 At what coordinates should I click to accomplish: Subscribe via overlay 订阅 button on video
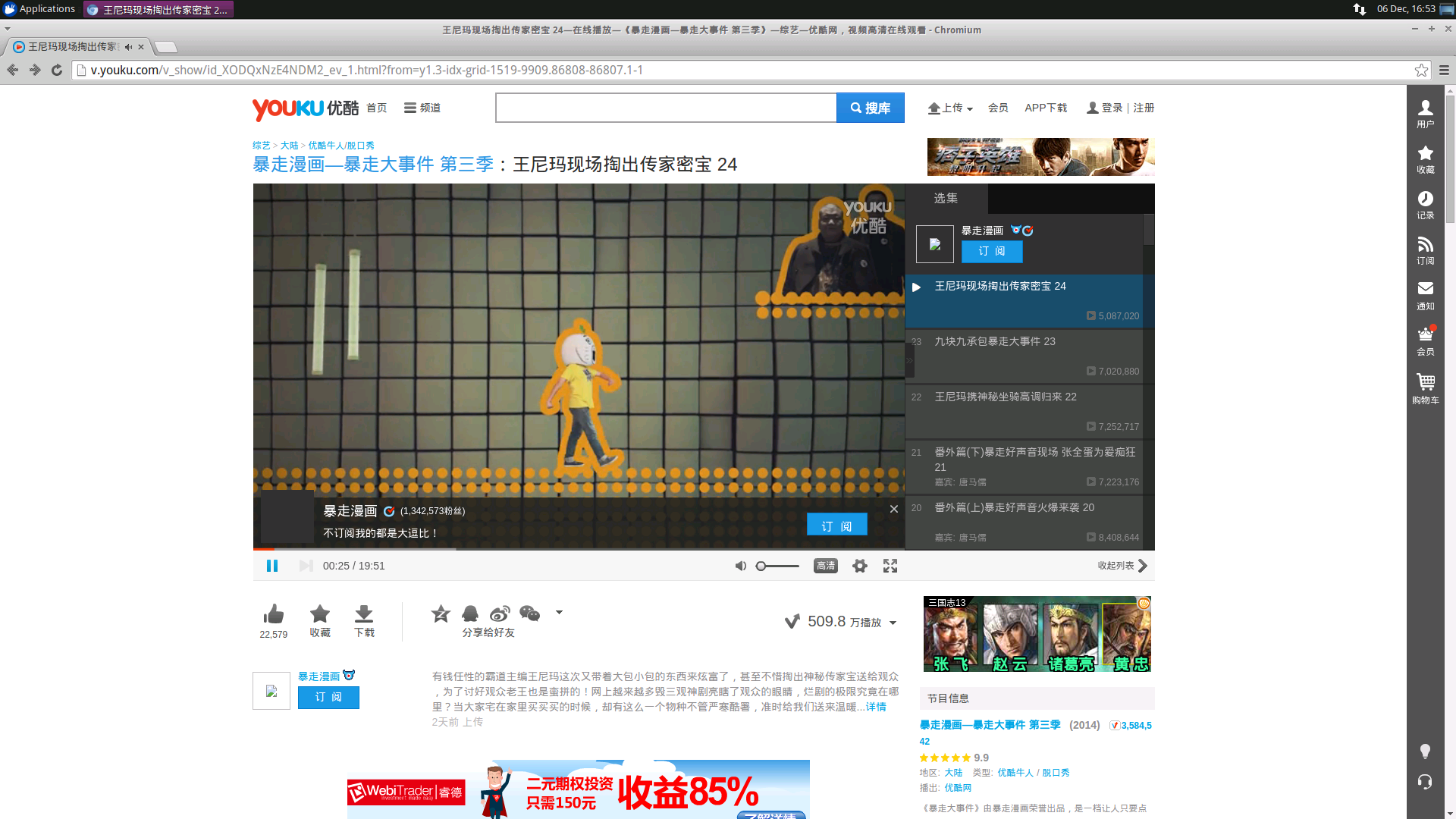836,526
